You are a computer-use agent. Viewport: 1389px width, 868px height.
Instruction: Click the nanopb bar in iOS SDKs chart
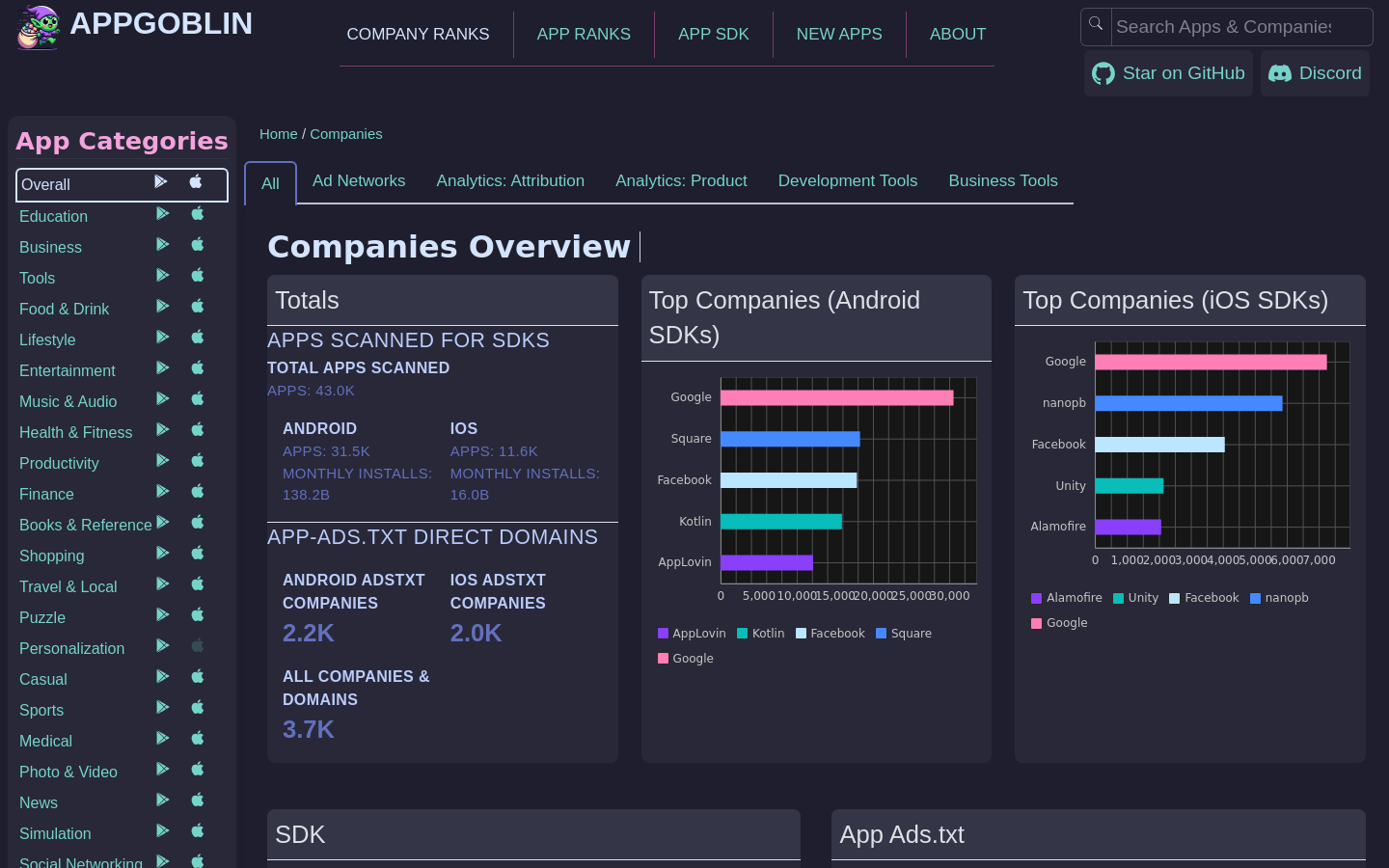point(1188,403)
